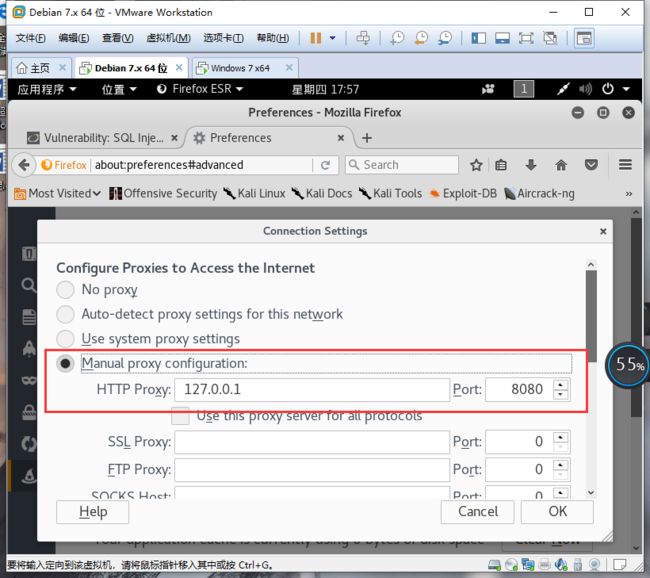Switch to Vulnerability: SQL Inje... tab

point(103,138)
